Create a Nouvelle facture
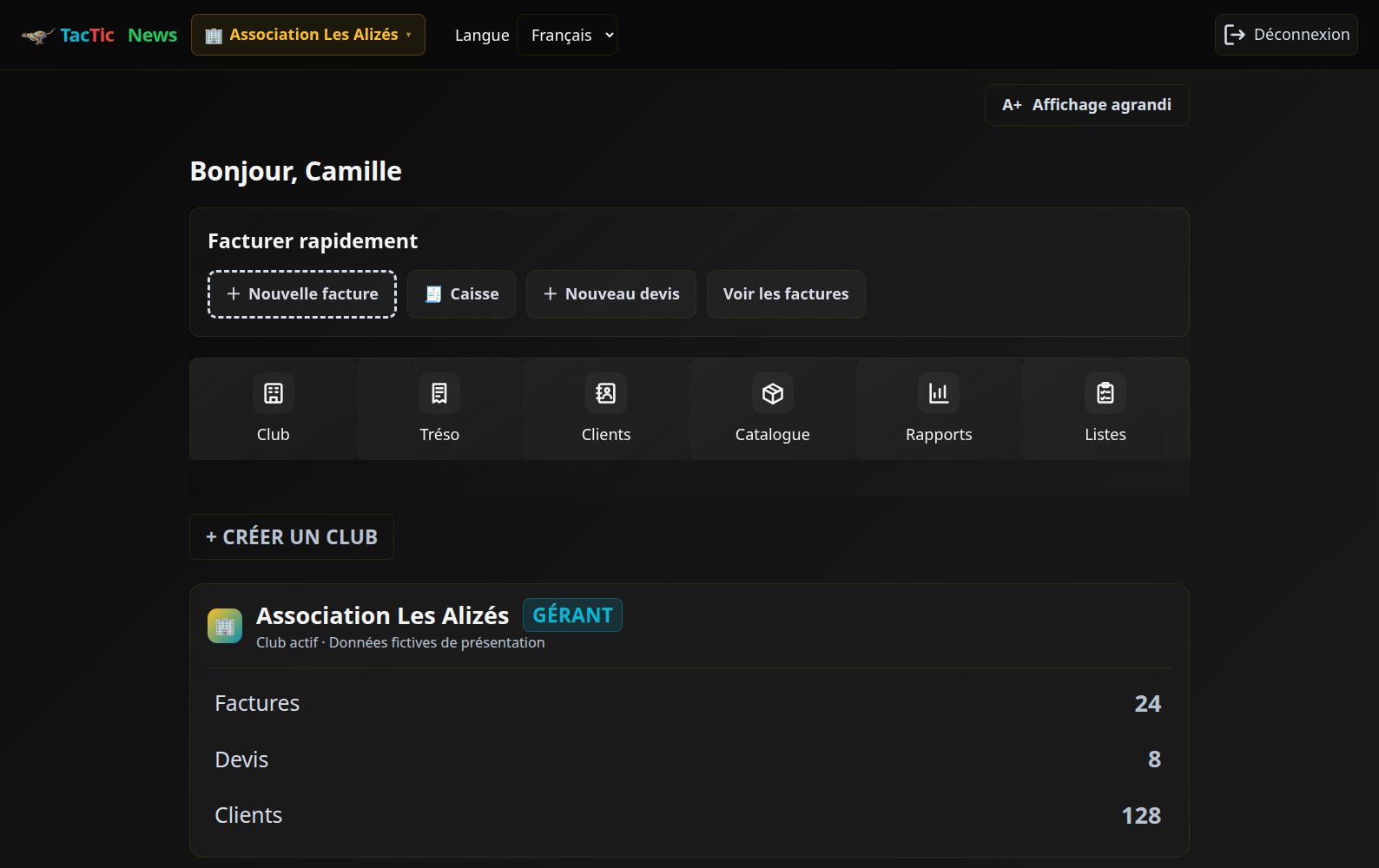This screenshot has height=868, width=1379. point(302,294)
